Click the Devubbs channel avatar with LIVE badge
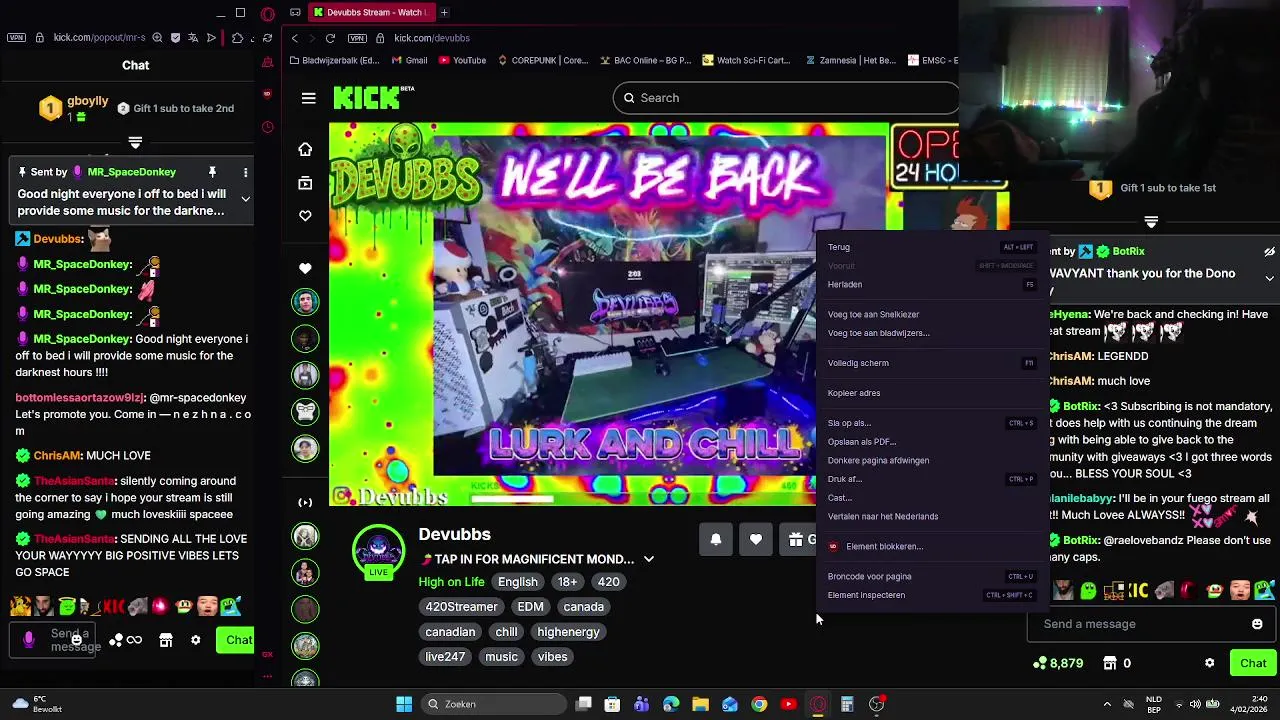This screenshot has height=720, width=1280. 378,552
